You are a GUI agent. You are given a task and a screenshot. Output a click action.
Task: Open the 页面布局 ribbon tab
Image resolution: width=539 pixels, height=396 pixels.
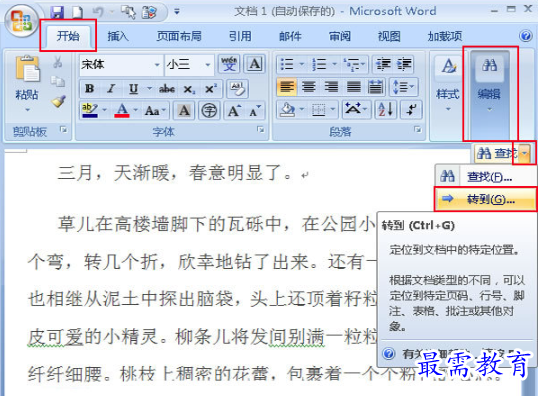(x=179, y=36)
